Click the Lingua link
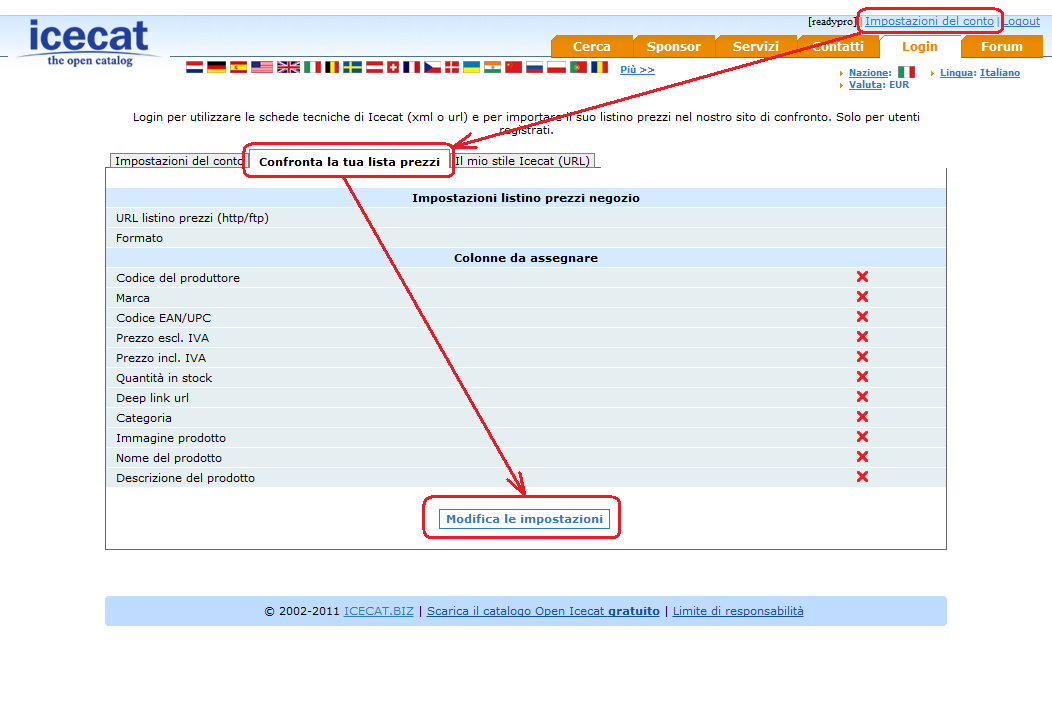Screen dimensions: 1052x718 [957, 72]
